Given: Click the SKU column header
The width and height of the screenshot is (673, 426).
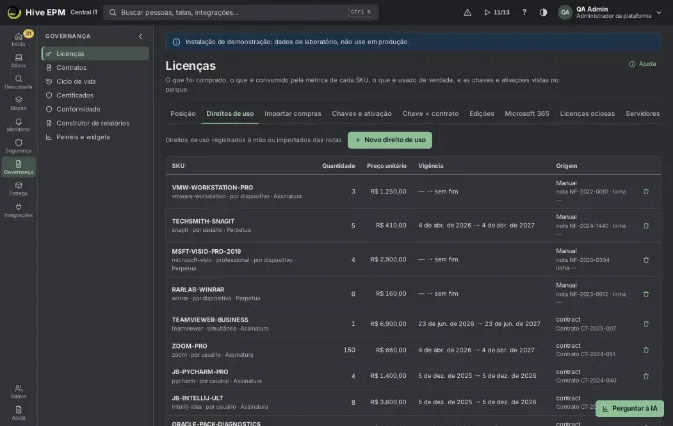Looking at the screenshot, I should coord(178,166).
